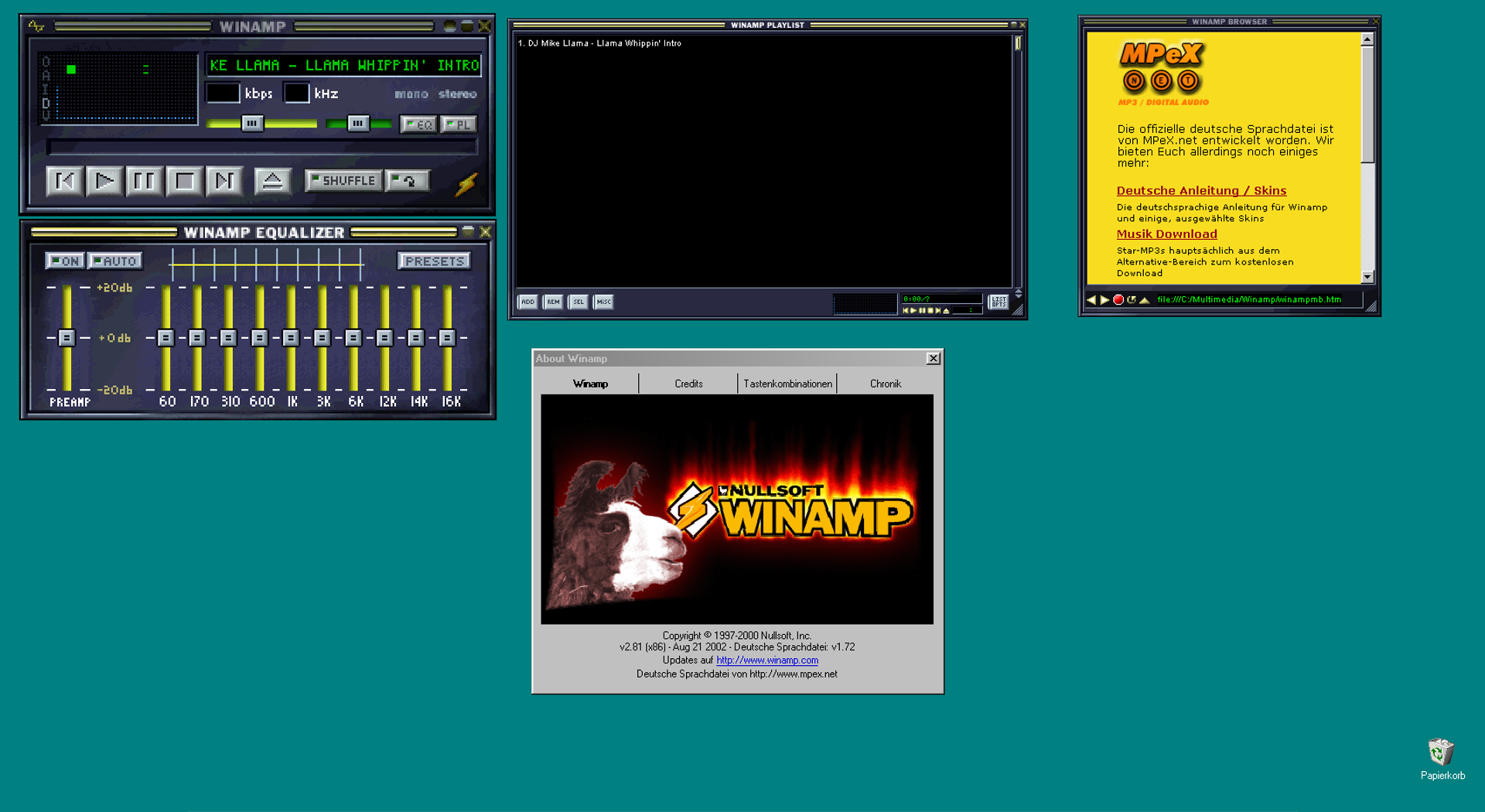Screen dimensions: 1485x812
Task: Toggle the EQ window button
Action: (418, 125)
